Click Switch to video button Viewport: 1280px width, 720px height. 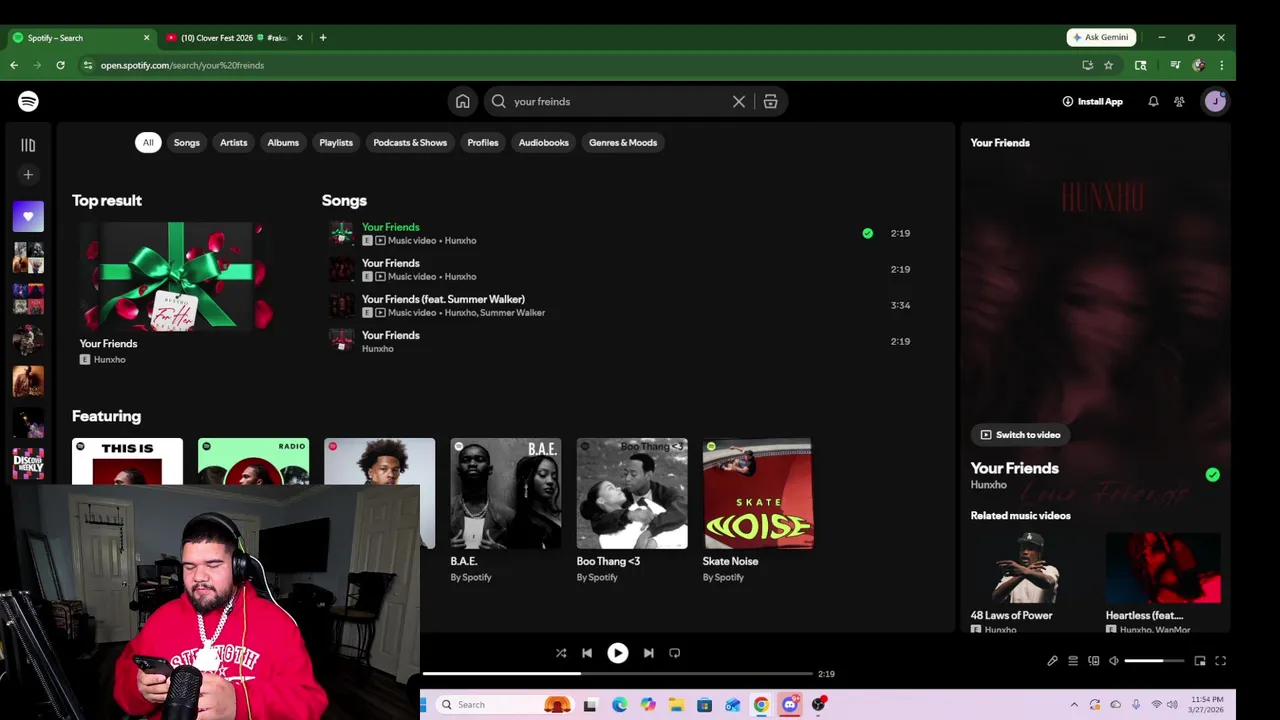1020,434
